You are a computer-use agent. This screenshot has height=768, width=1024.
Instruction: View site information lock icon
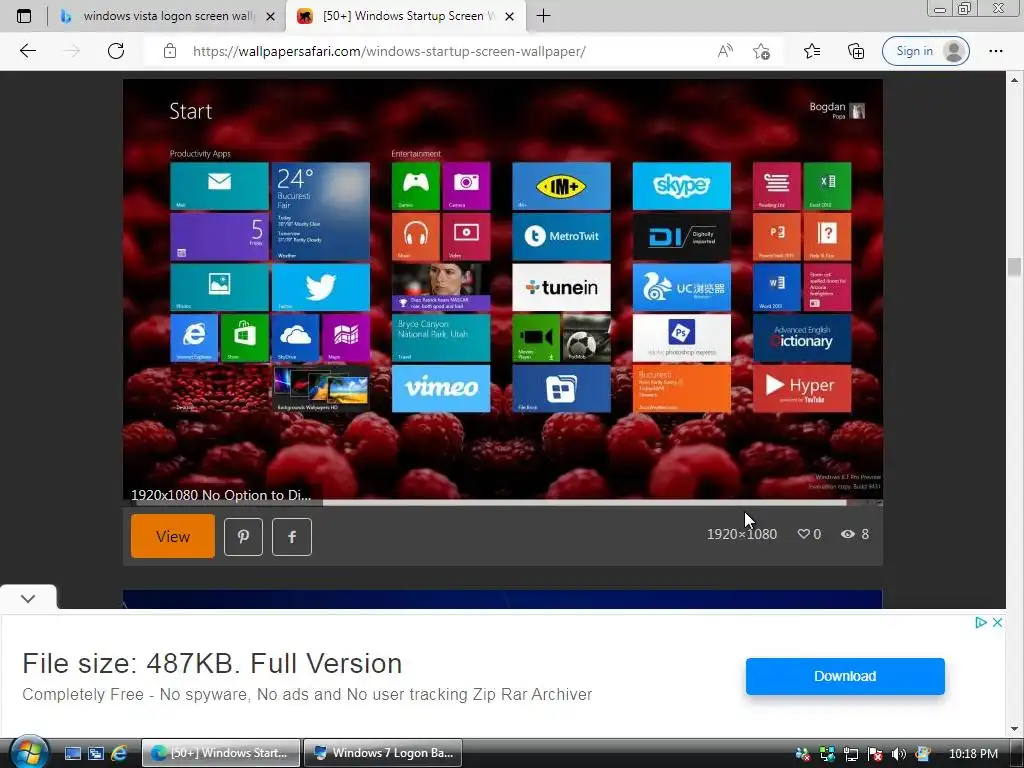(x=170, y=51)
